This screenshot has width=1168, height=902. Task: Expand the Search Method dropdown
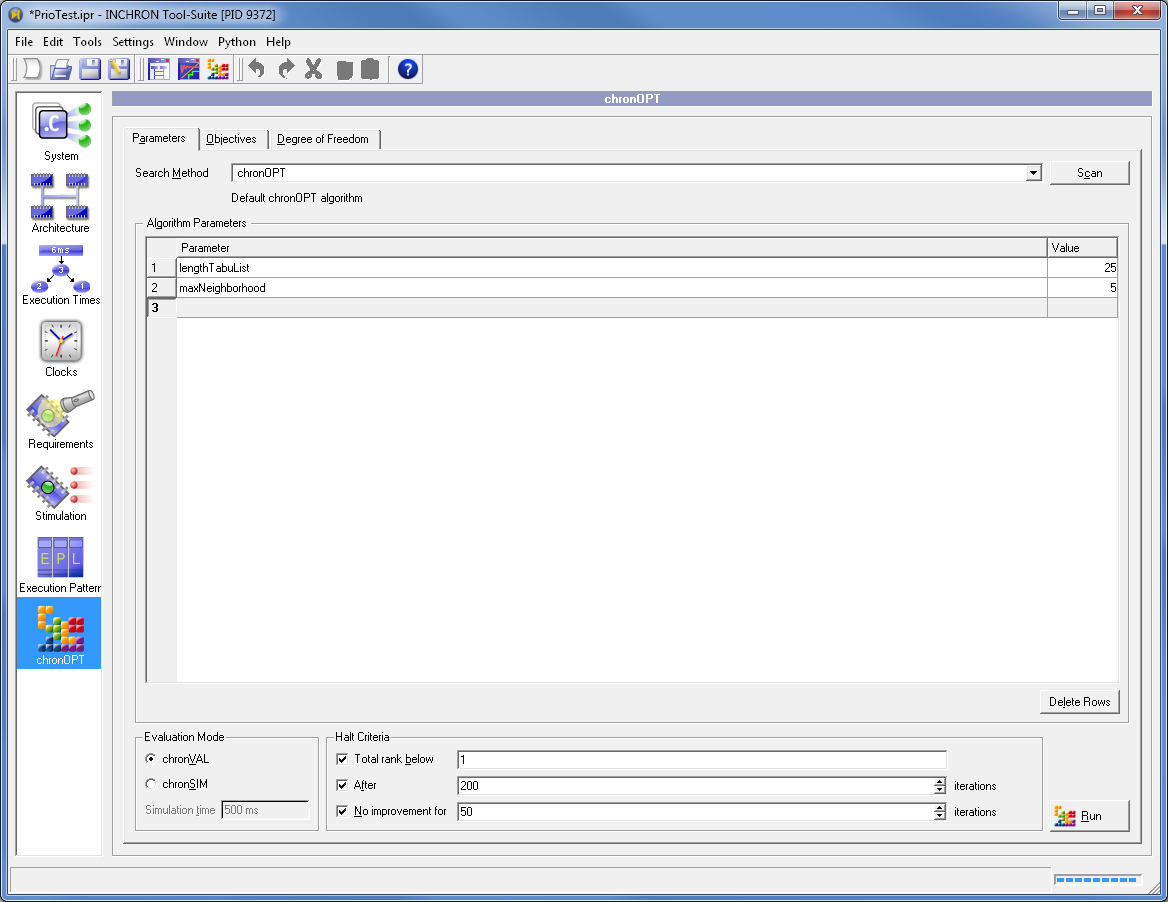pos(1033,173)
